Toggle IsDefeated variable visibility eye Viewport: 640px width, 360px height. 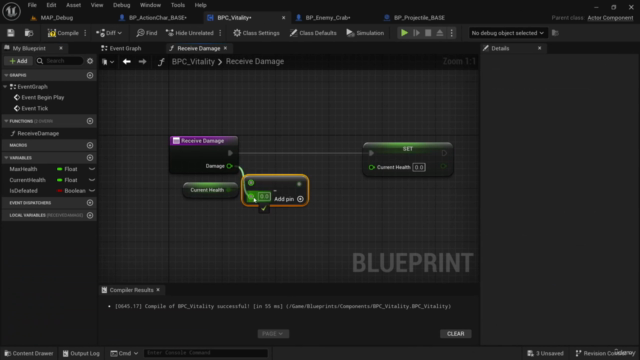tap(92, 191)
